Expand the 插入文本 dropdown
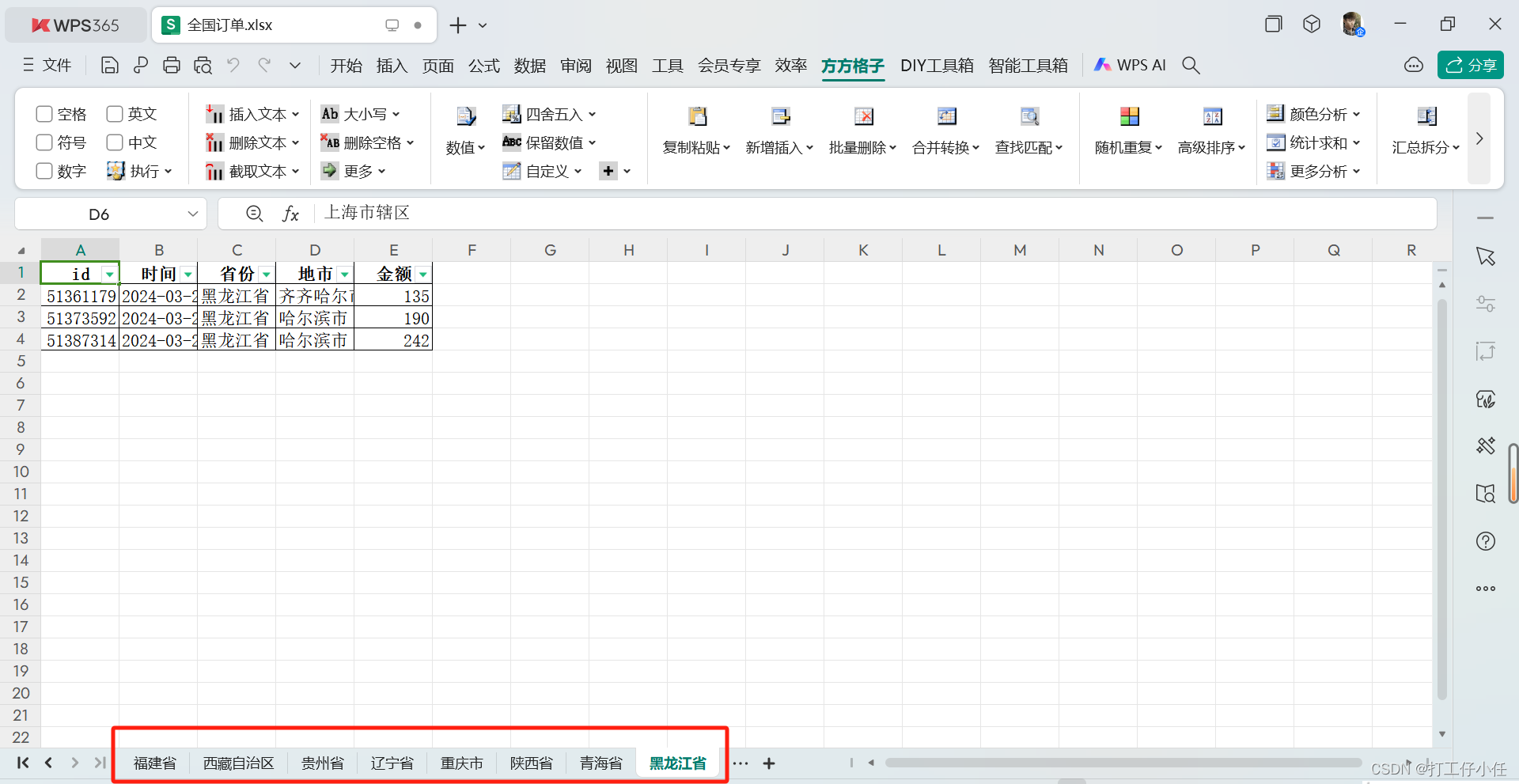 (x=295, y=115)
